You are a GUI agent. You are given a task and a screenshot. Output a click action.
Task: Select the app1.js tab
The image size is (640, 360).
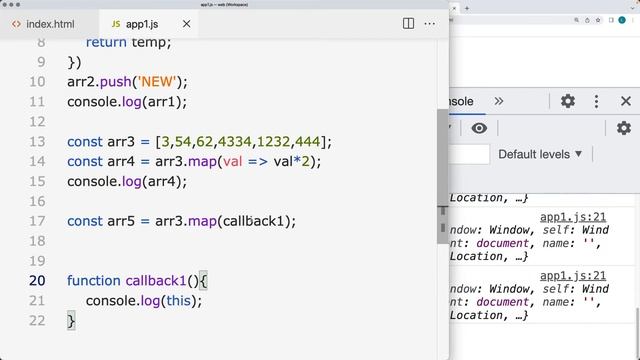(x=142, y=24)
